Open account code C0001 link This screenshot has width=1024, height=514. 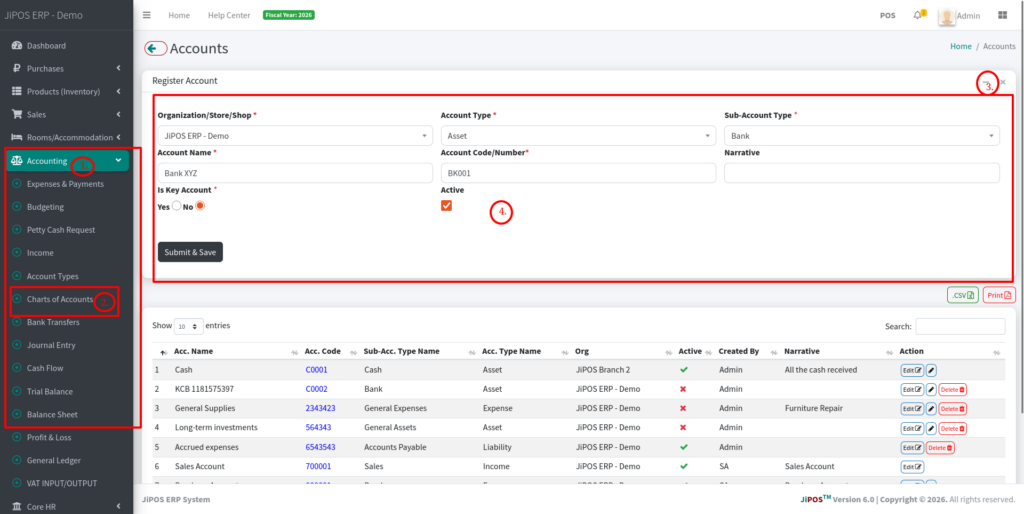(317, 370)
